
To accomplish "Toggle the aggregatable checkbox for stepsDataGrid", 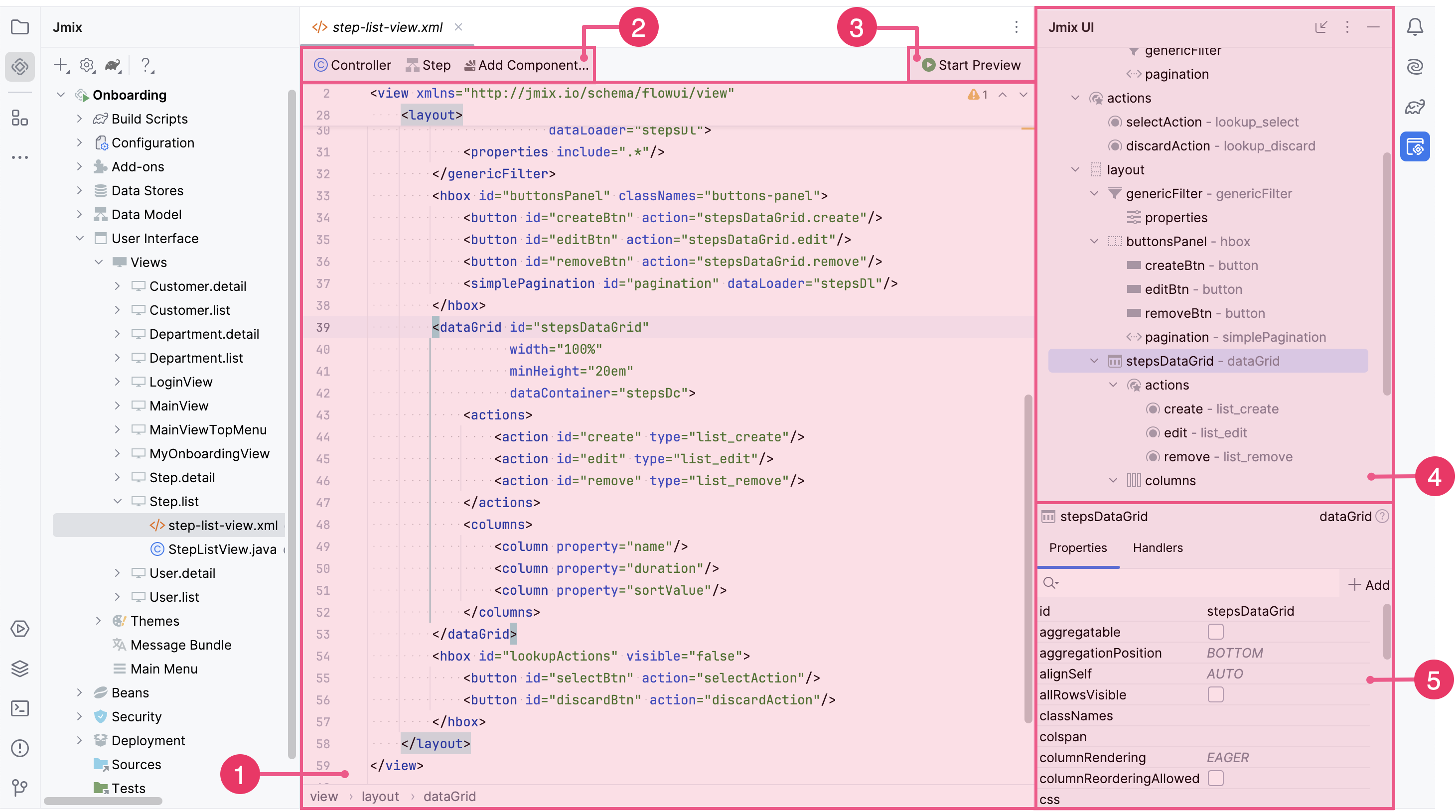I will [1215, 631].
